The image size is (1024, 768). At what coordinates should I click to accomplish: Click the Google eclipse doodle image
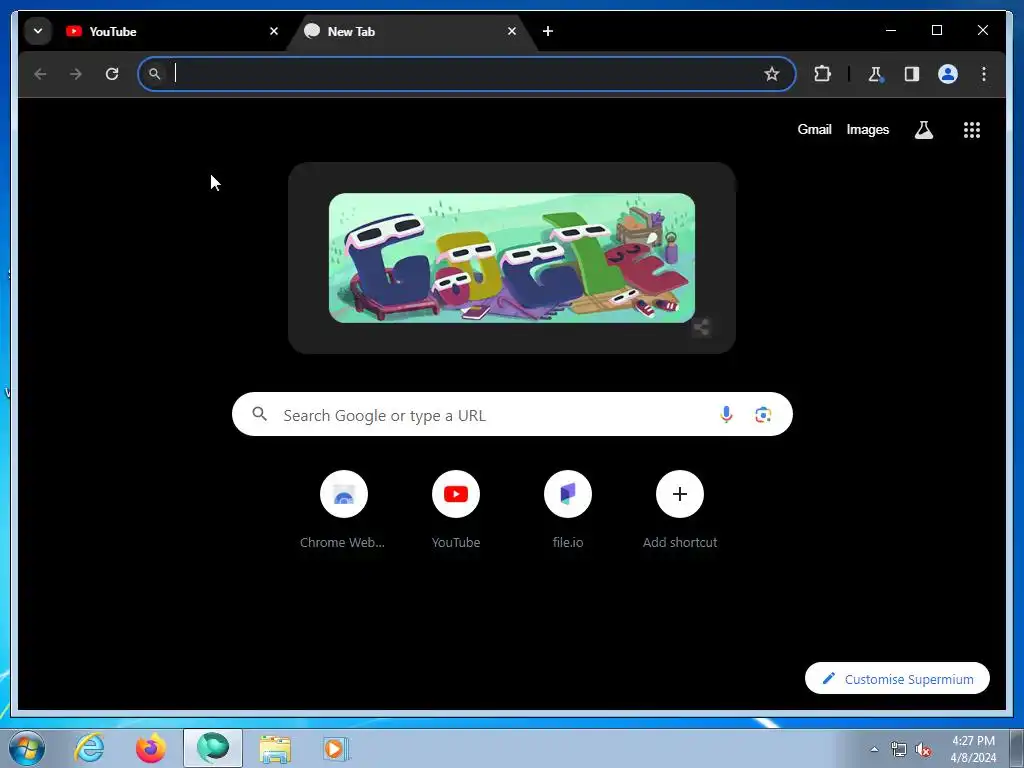pos(511,257)
